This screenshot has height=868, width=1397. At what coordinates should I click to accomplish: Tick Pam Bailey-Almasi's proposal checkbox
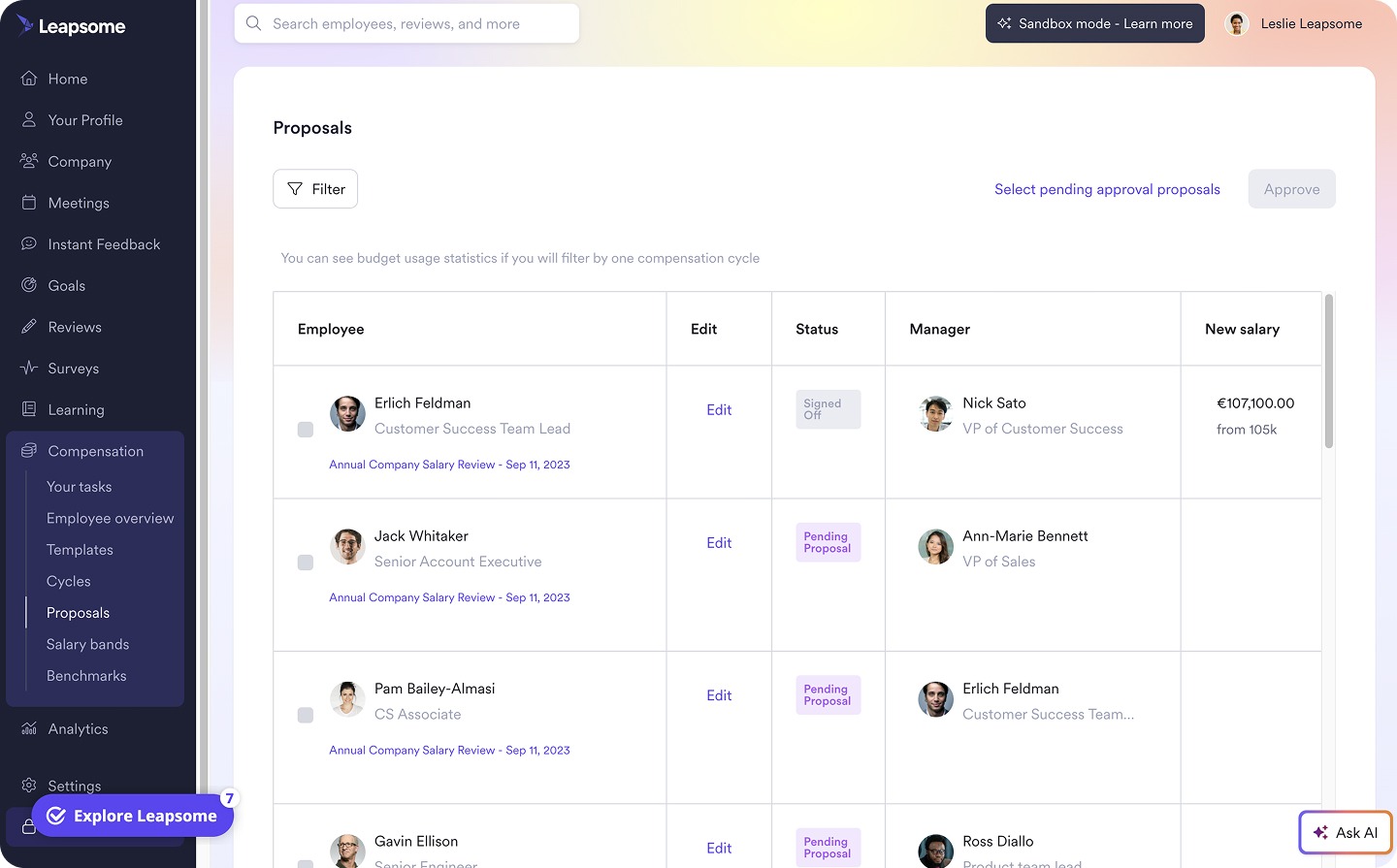(306, 714)
